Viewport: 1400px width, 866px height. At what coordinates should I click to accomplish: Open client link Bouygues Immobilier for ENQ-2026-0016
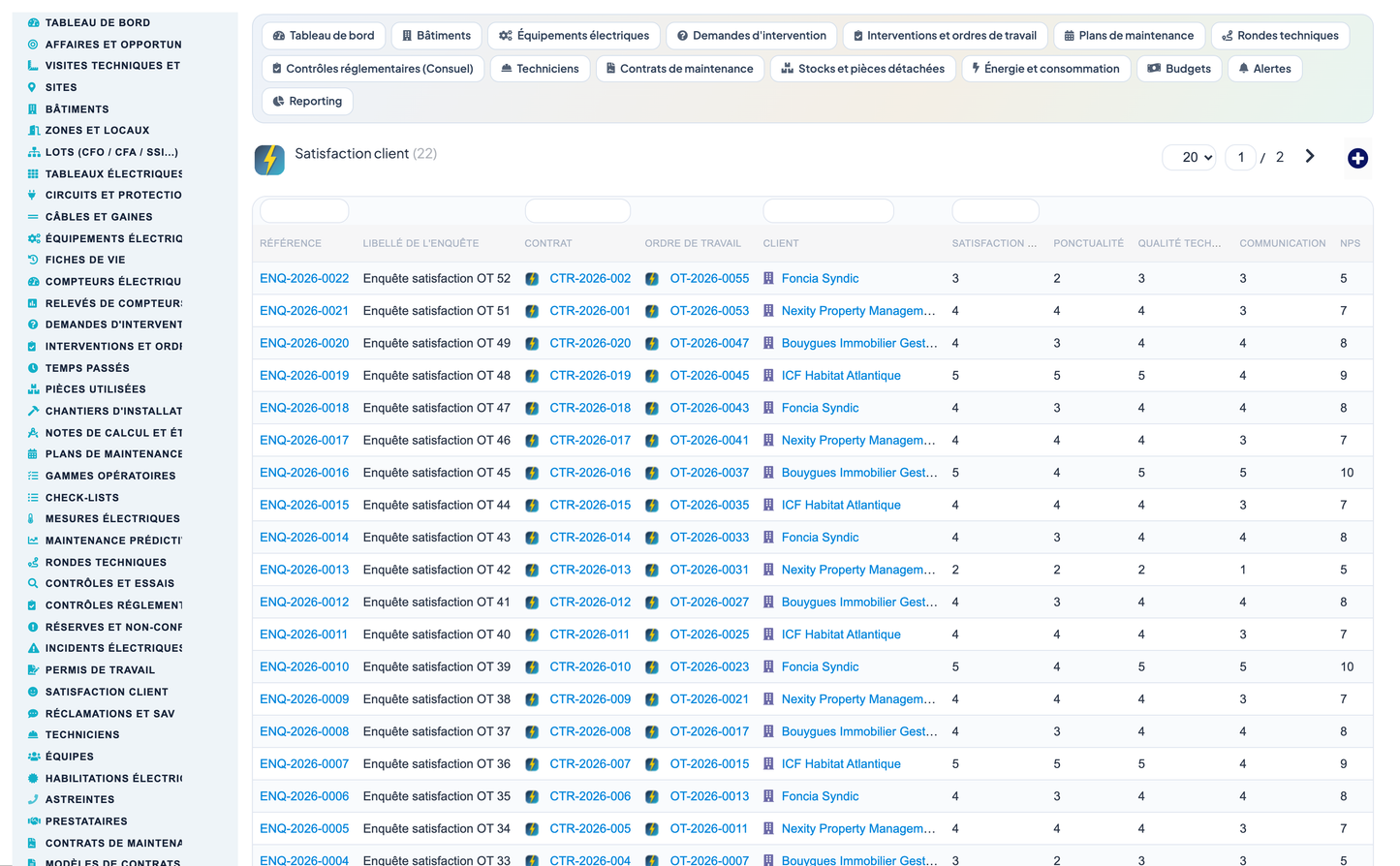(x=859, y=473)
